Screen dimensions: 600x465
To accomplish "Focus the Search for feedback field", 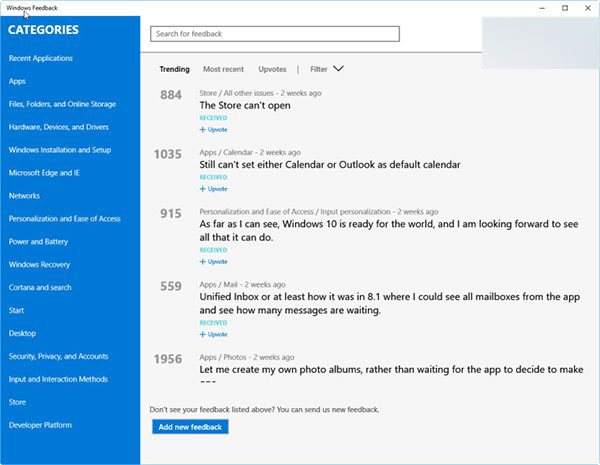I will [x=275, y=34].
